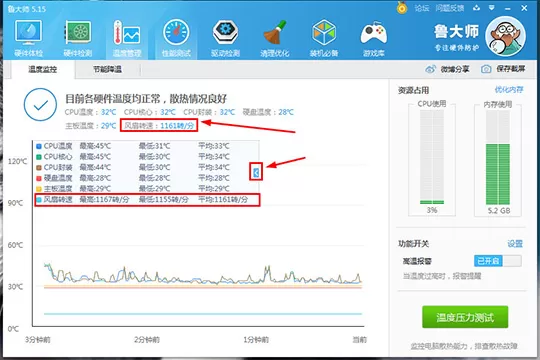Click the CPU使用 3% usage bar
This screenshot has width=540, height=360.
[x=432, y=157]
